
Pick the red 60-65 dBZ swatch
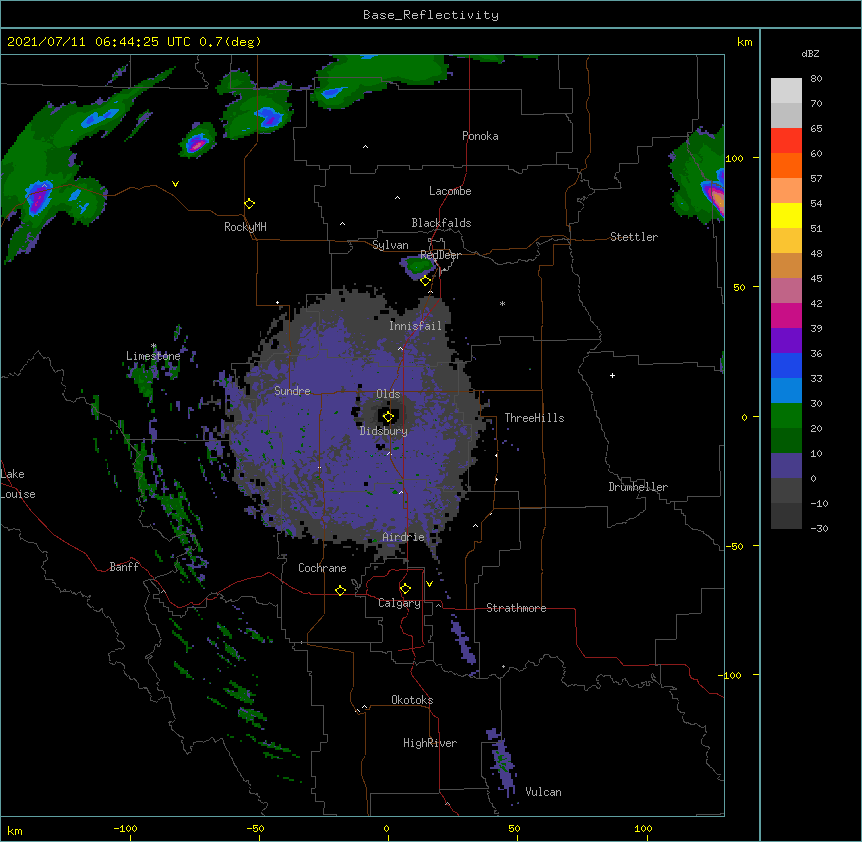coord(786,140)
